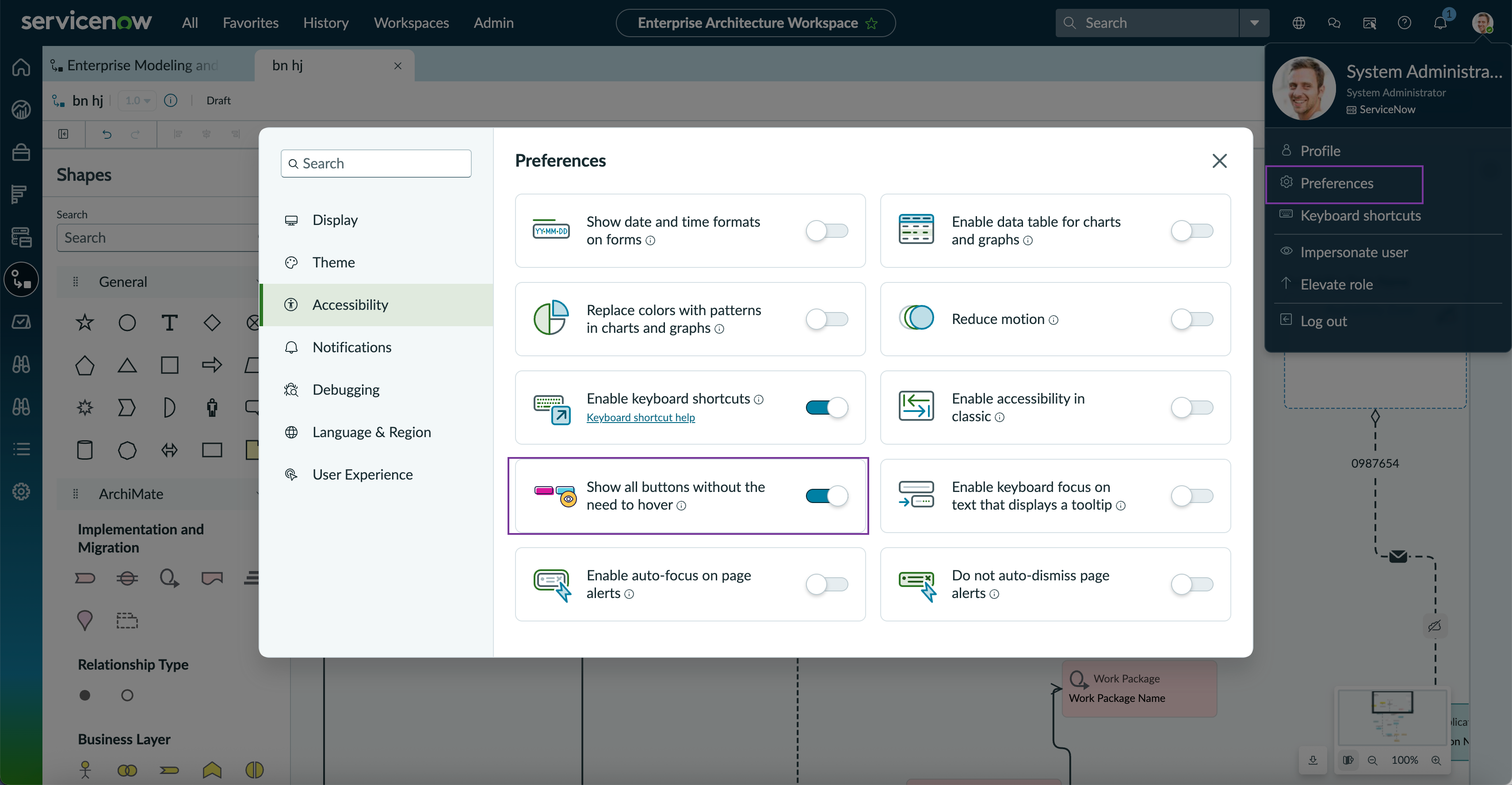This screenshot has width=1512, height=785.
Task: Click the Shapes panel search field
Action: pos(157,238)
